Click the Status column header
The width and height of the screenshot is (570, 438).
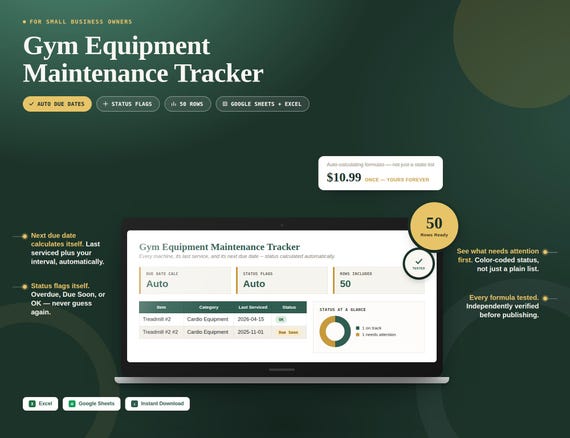coord(289,308)
